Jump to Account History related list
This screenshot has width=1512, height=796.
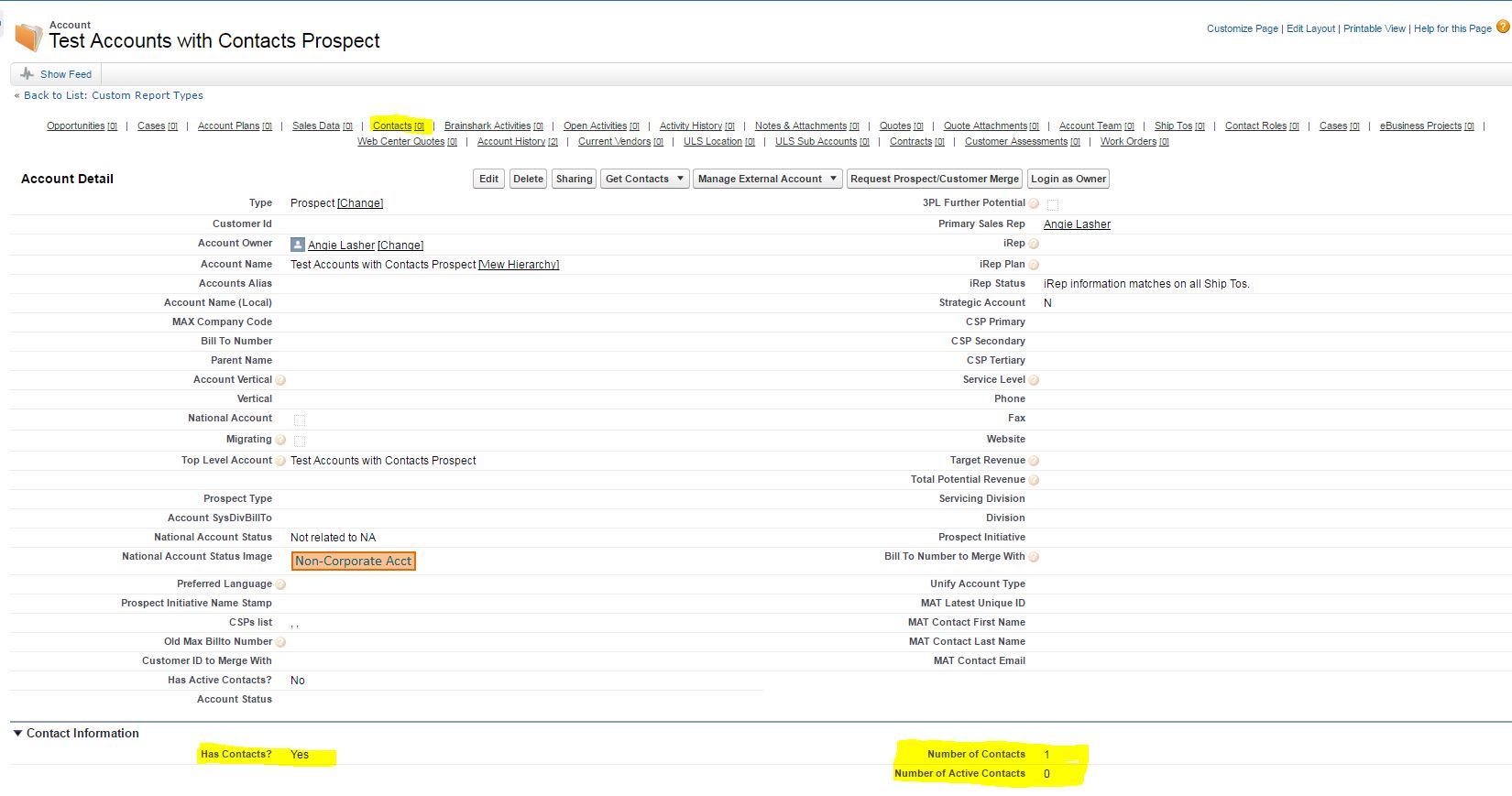[518, 142]
